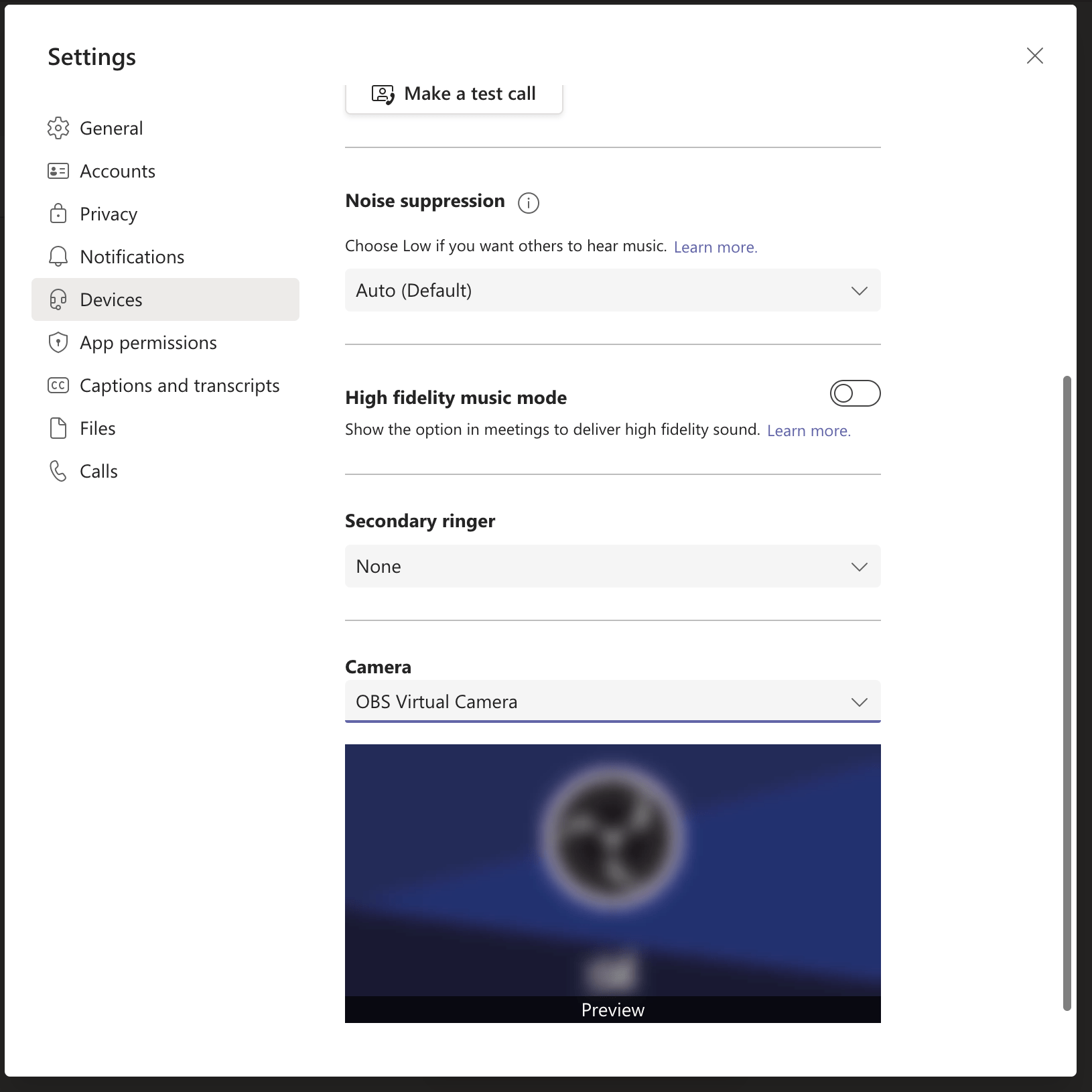1092x1092 pixels.
Task: Open the Noise suppression dropdown
Action: (612, 290)
